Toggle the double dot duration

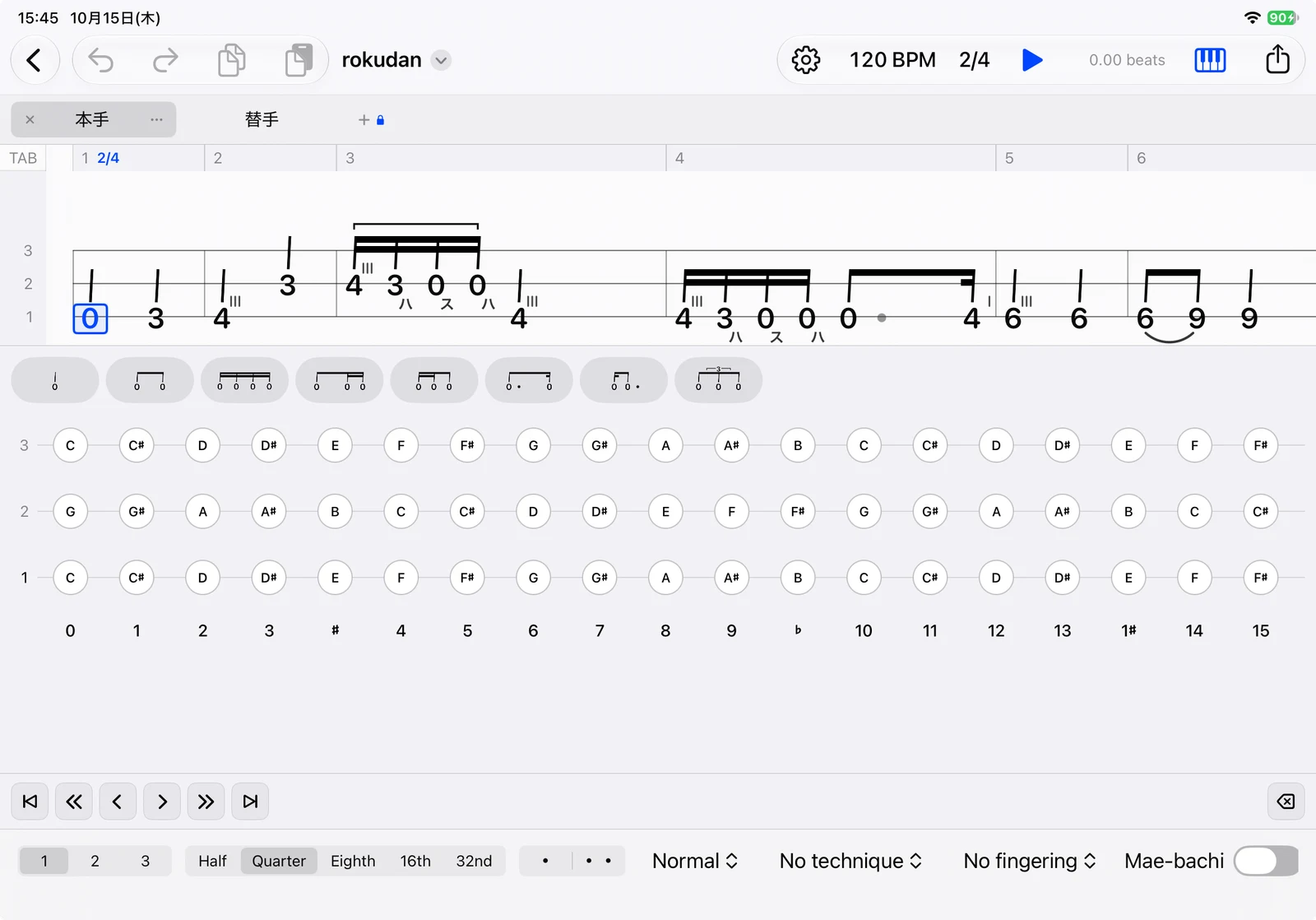(x=598, y=861)
